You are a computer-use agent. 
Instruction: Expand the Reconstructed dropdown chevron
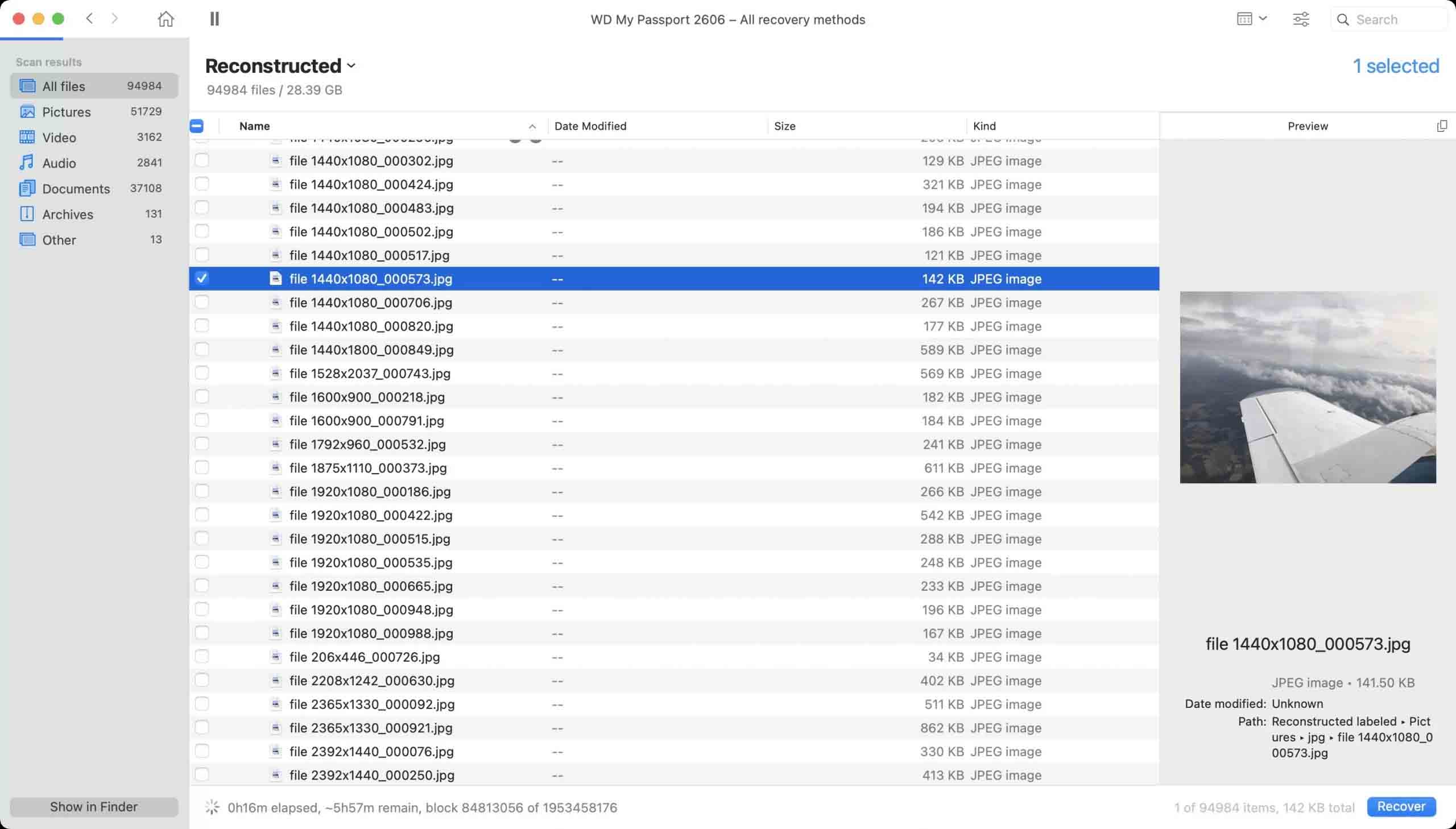tap(351, 66)
